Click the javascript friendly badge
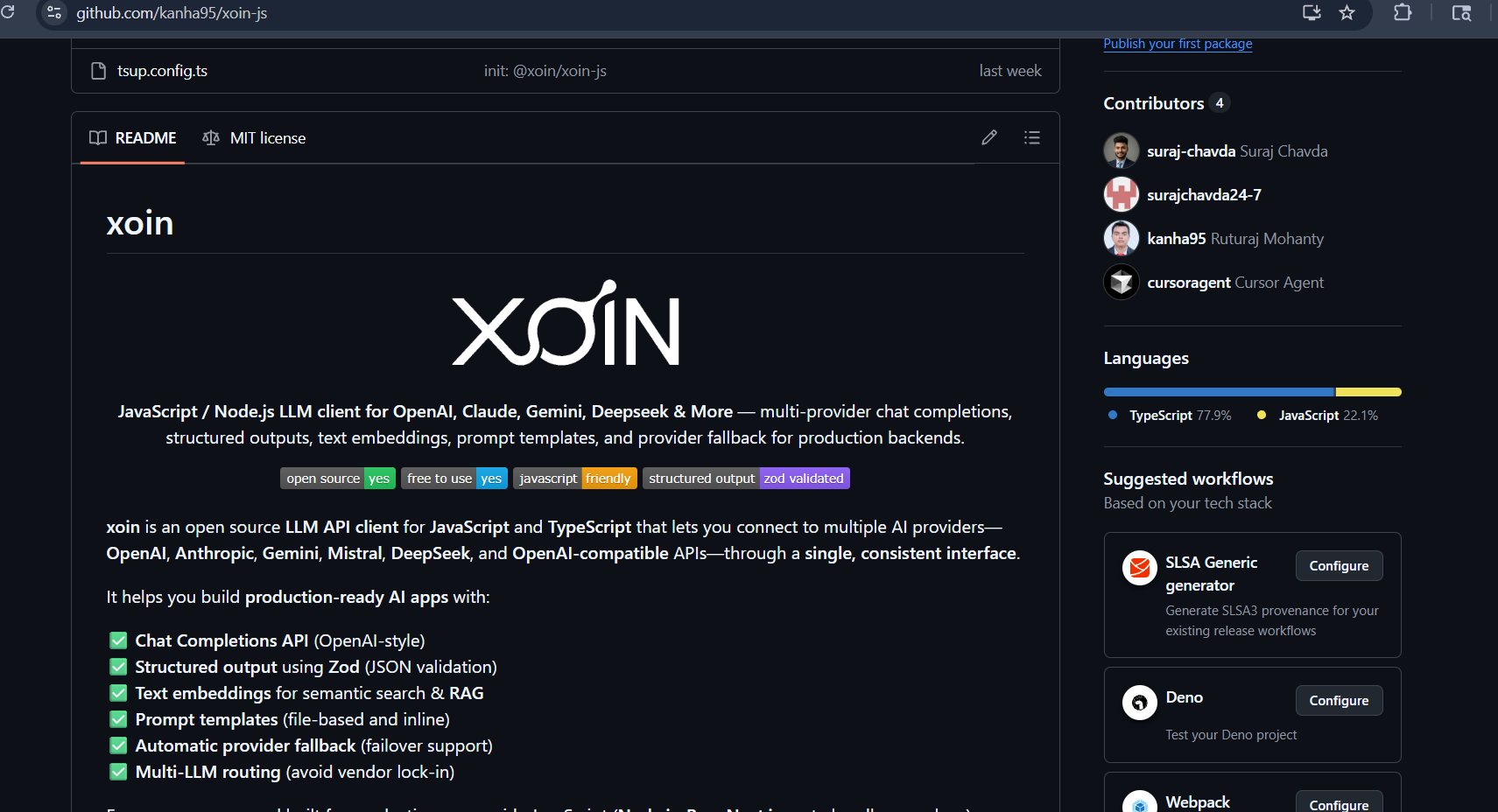This screenshot has width=1498, height=812. [x=575, y=479]
